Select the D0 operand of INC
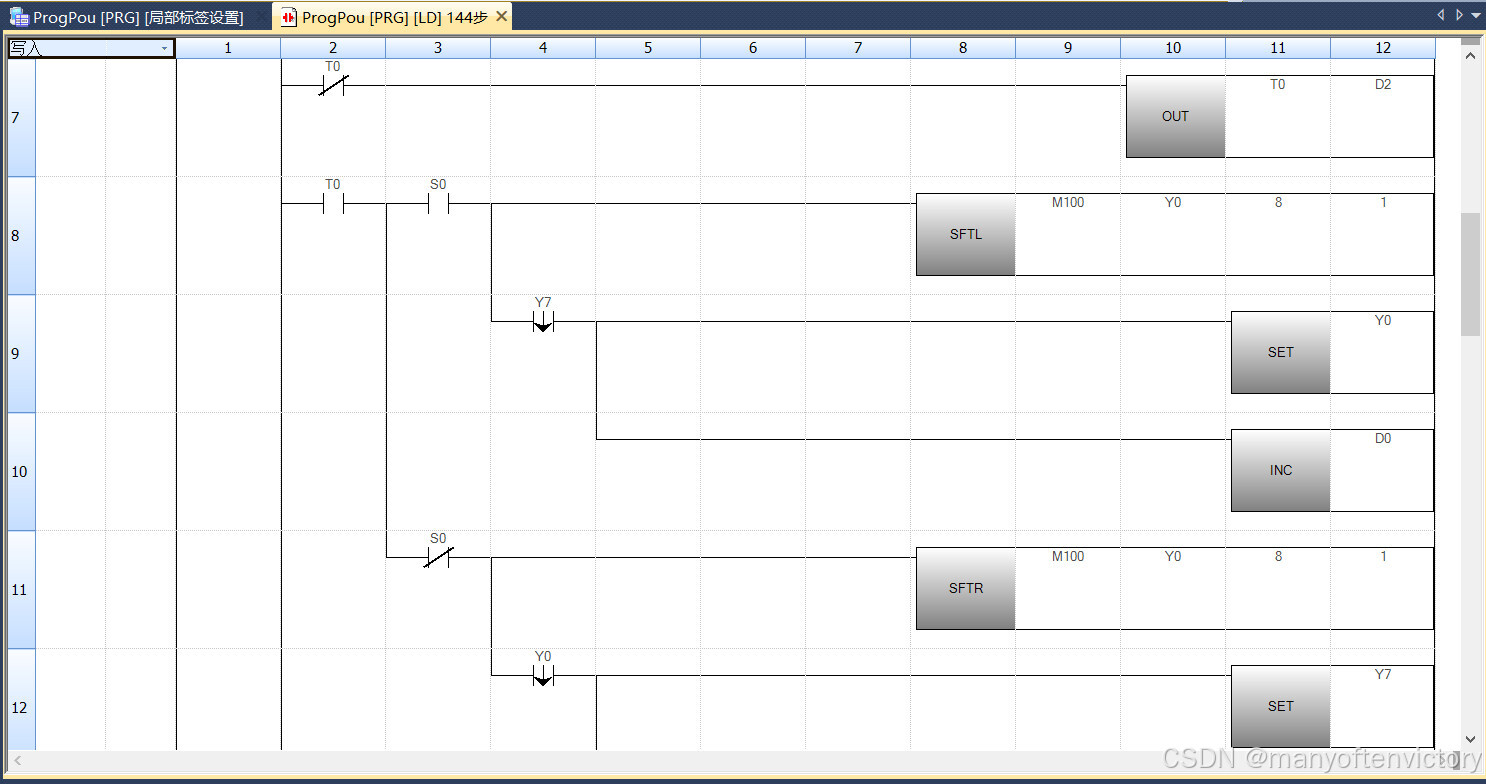 (x=1383, y=439)
